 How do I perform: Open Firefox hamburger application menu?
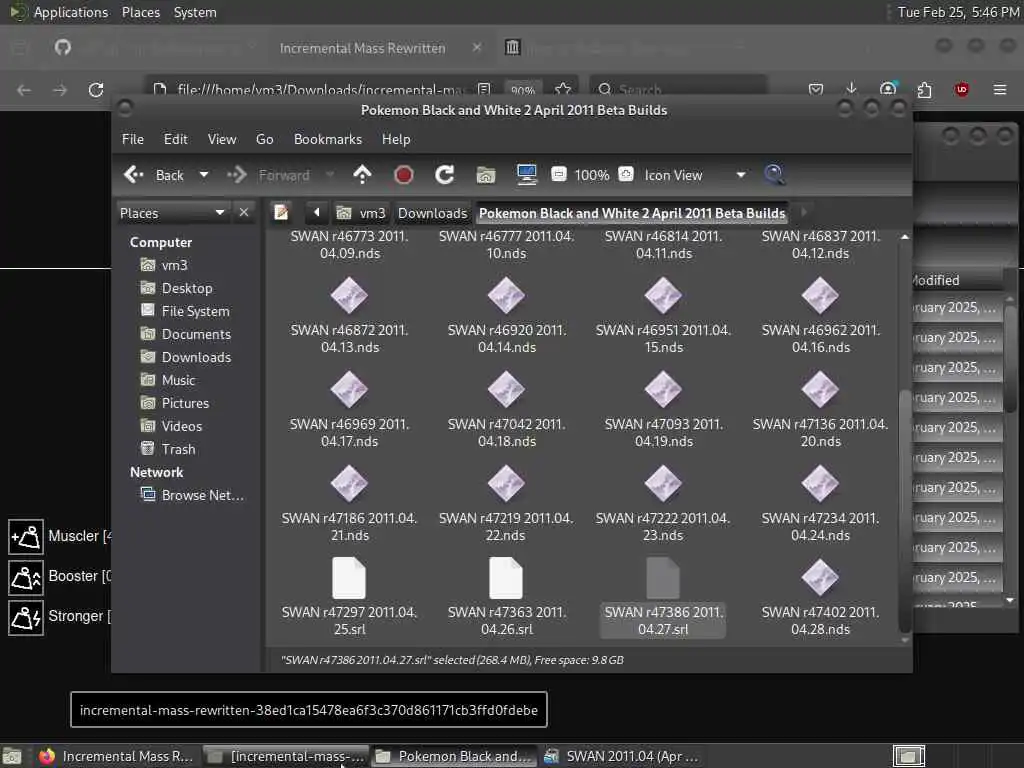coord(1000,89)
